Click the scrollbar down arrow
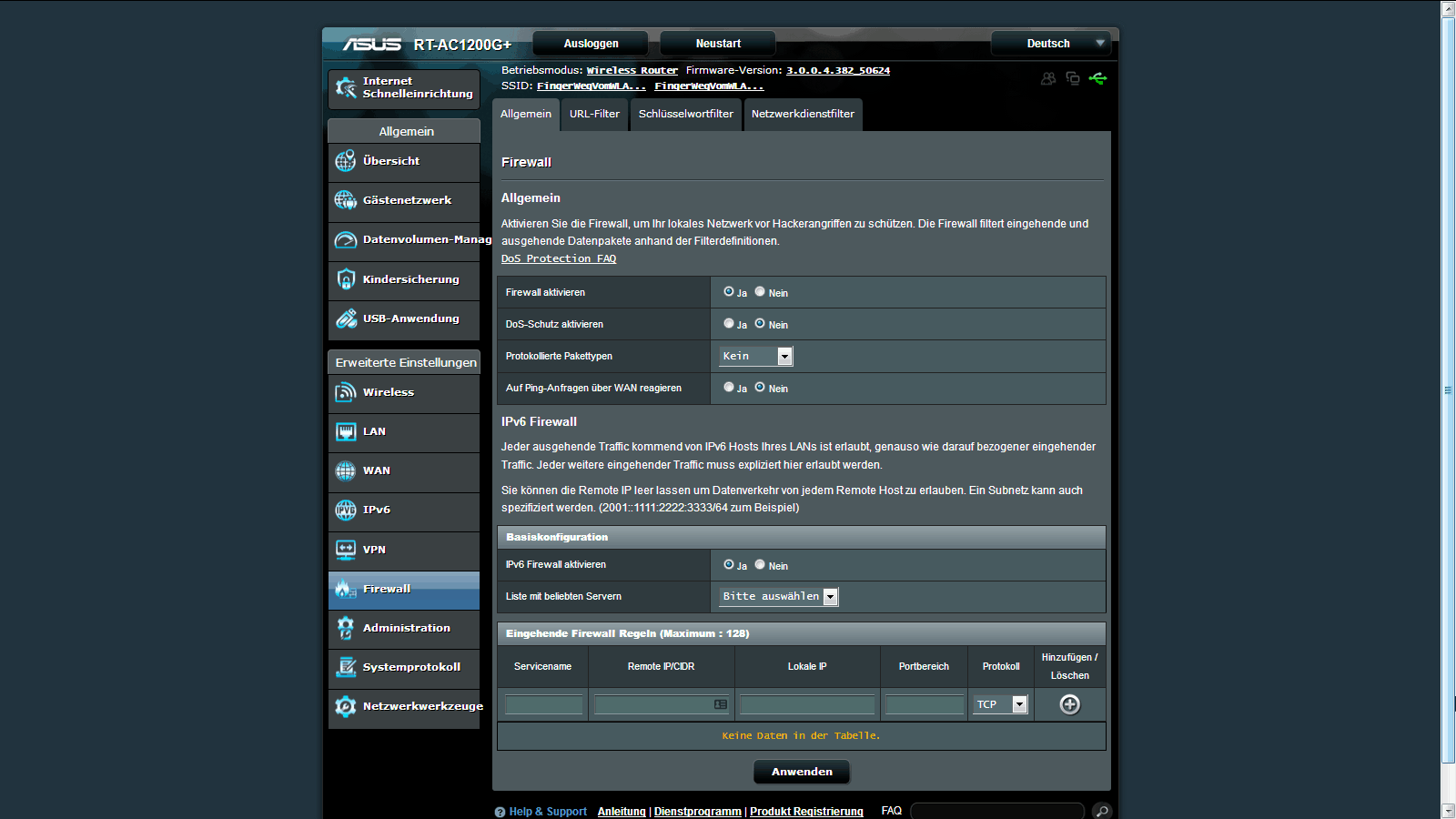This screenshot has width=1456, height=819. tap(1449, 811)
